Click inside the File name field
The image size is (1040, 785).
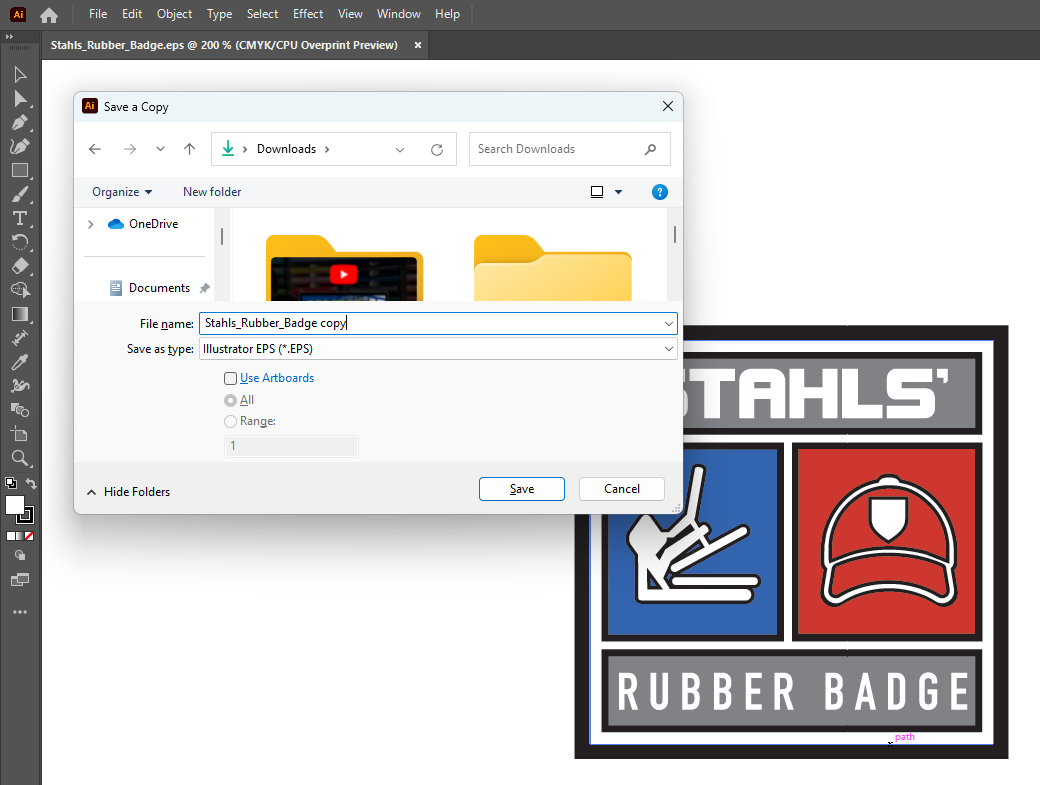430,323
